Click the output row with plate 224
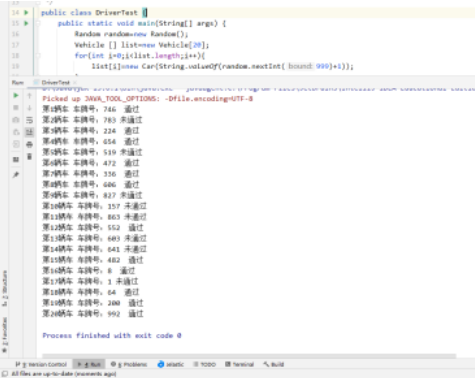 (x=91, y=131)
